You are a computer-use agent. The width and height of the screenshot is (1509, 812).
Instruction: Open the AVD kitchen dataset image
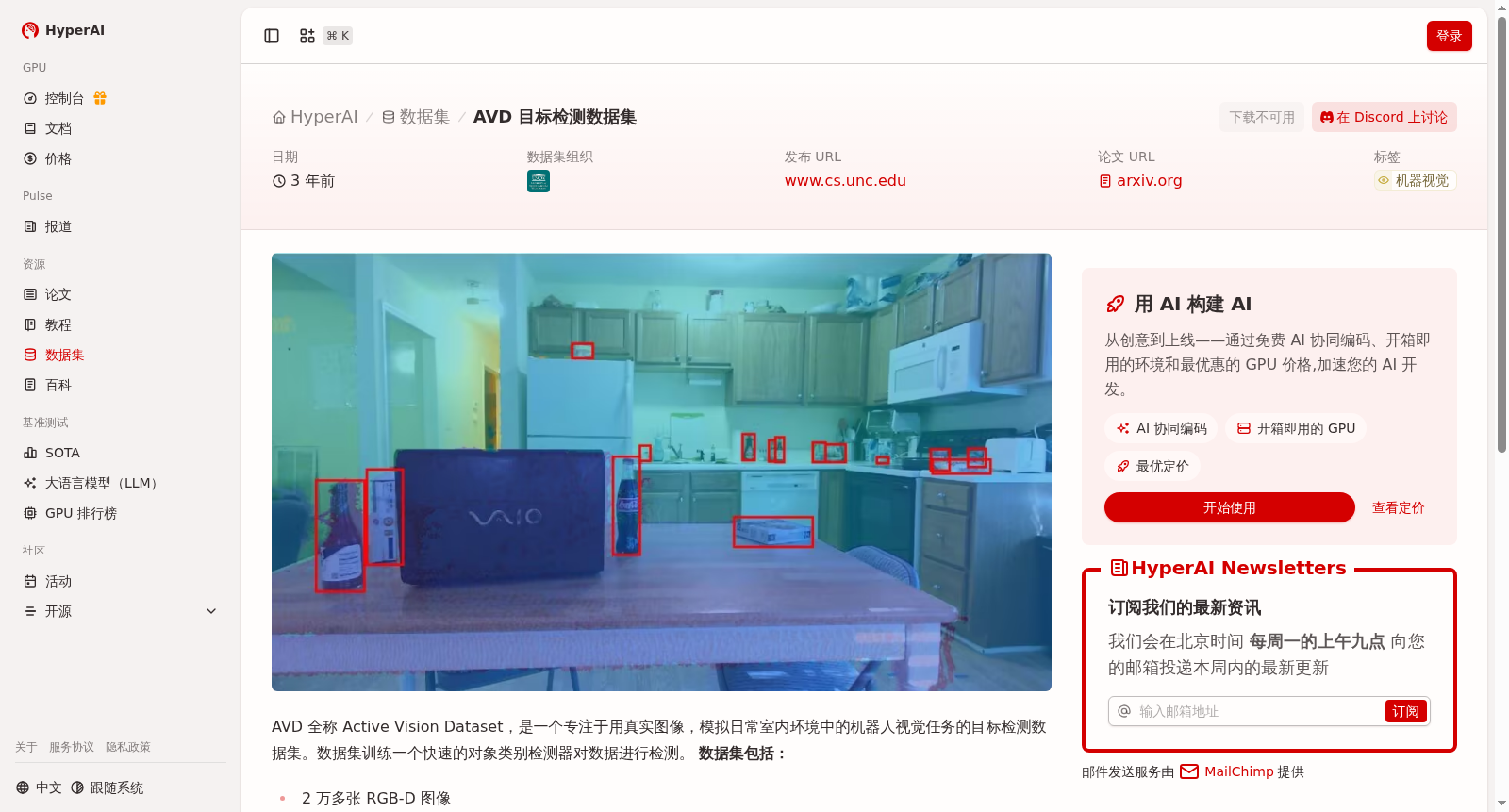tap(661, 472)
